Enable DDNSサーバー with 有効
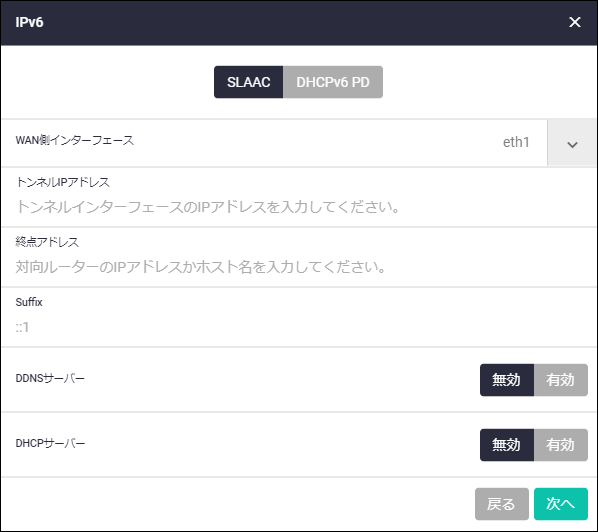Screen dimensions: 598x532 tap(561, 380)
